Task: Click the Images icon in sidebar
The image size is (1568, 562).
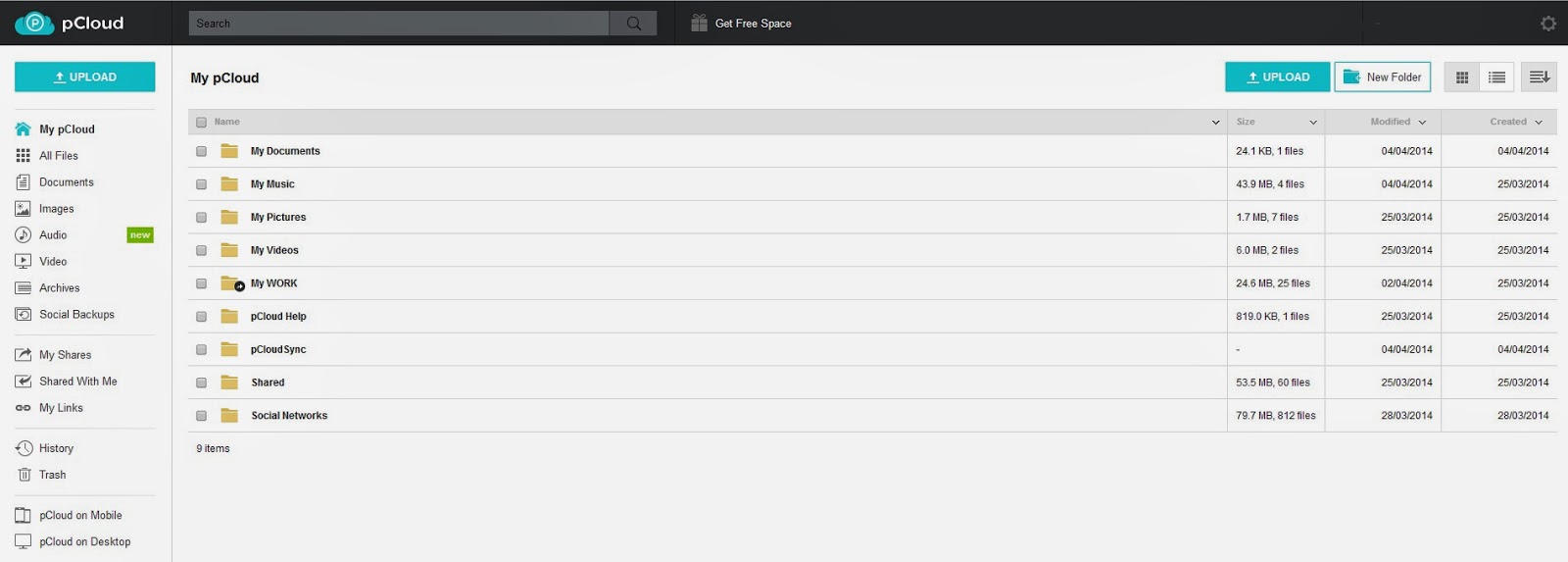Action: point(24,209)
